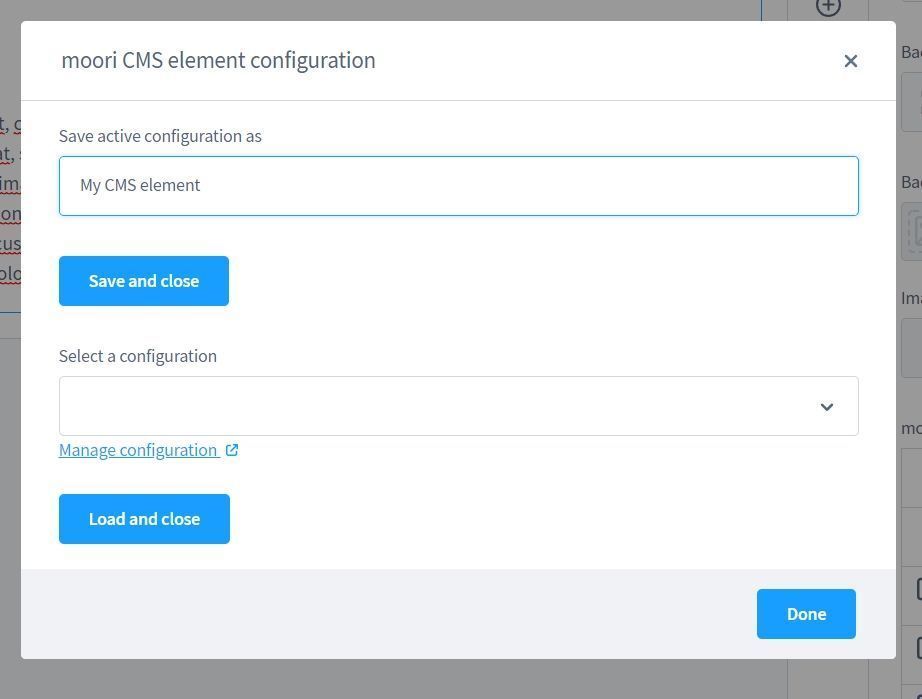The width and height of the screenshot is (922, 699).
Task: Click the sidebar field right of the name input
Action: 911,100
